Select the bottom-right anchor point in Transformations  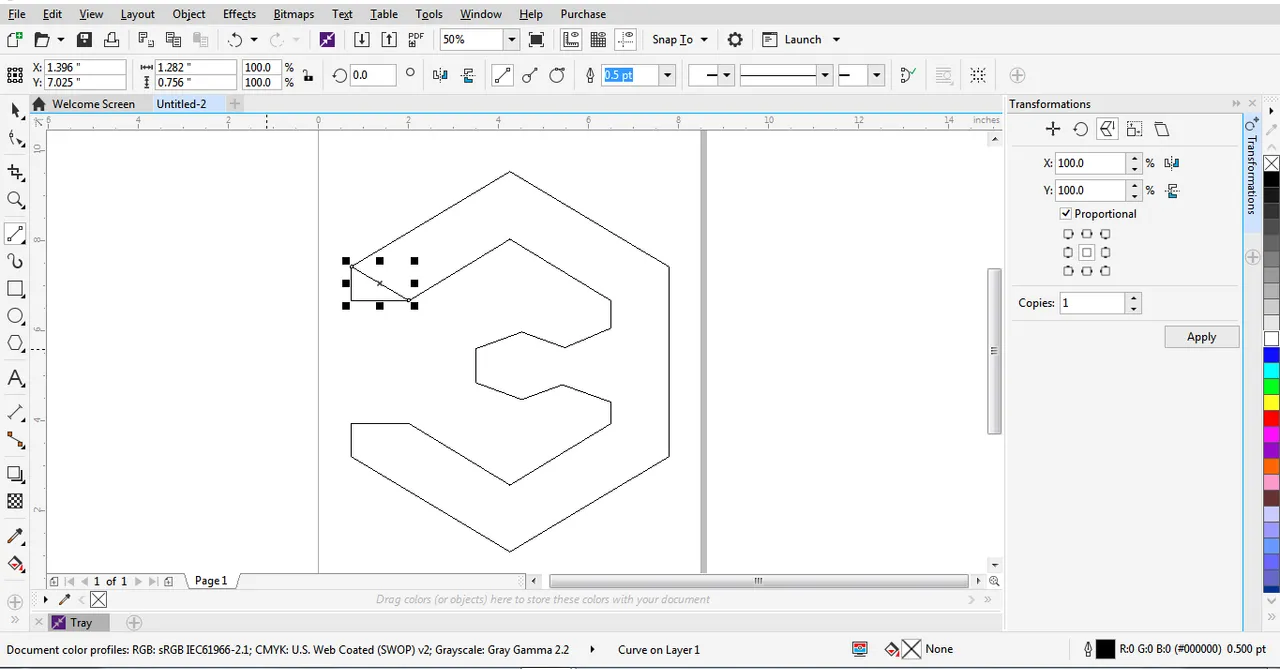click(1105, 271)
